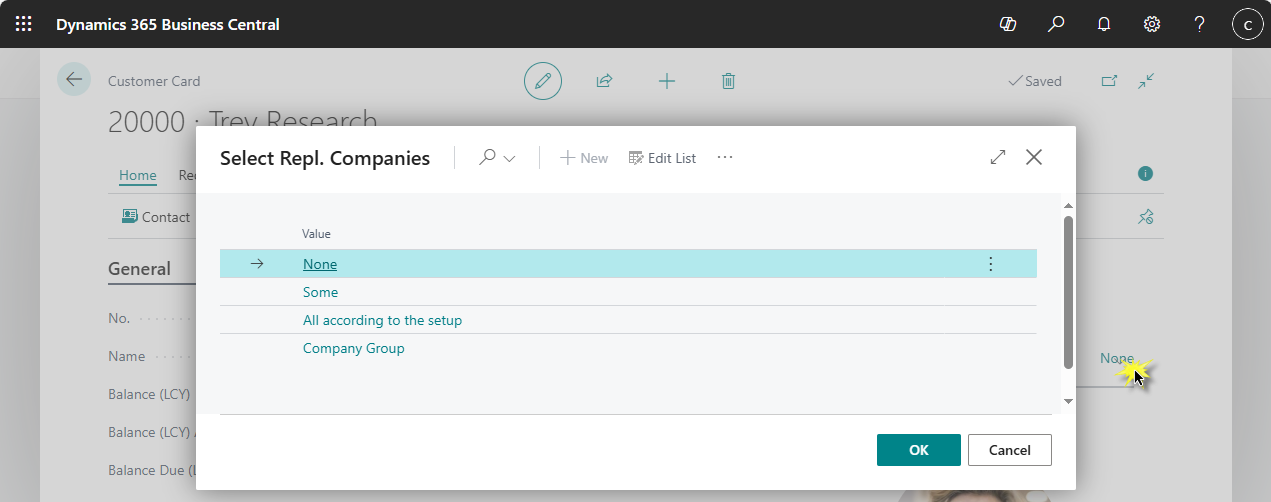
Task: Select the Company Group option
Action: (x=353, y=348)
